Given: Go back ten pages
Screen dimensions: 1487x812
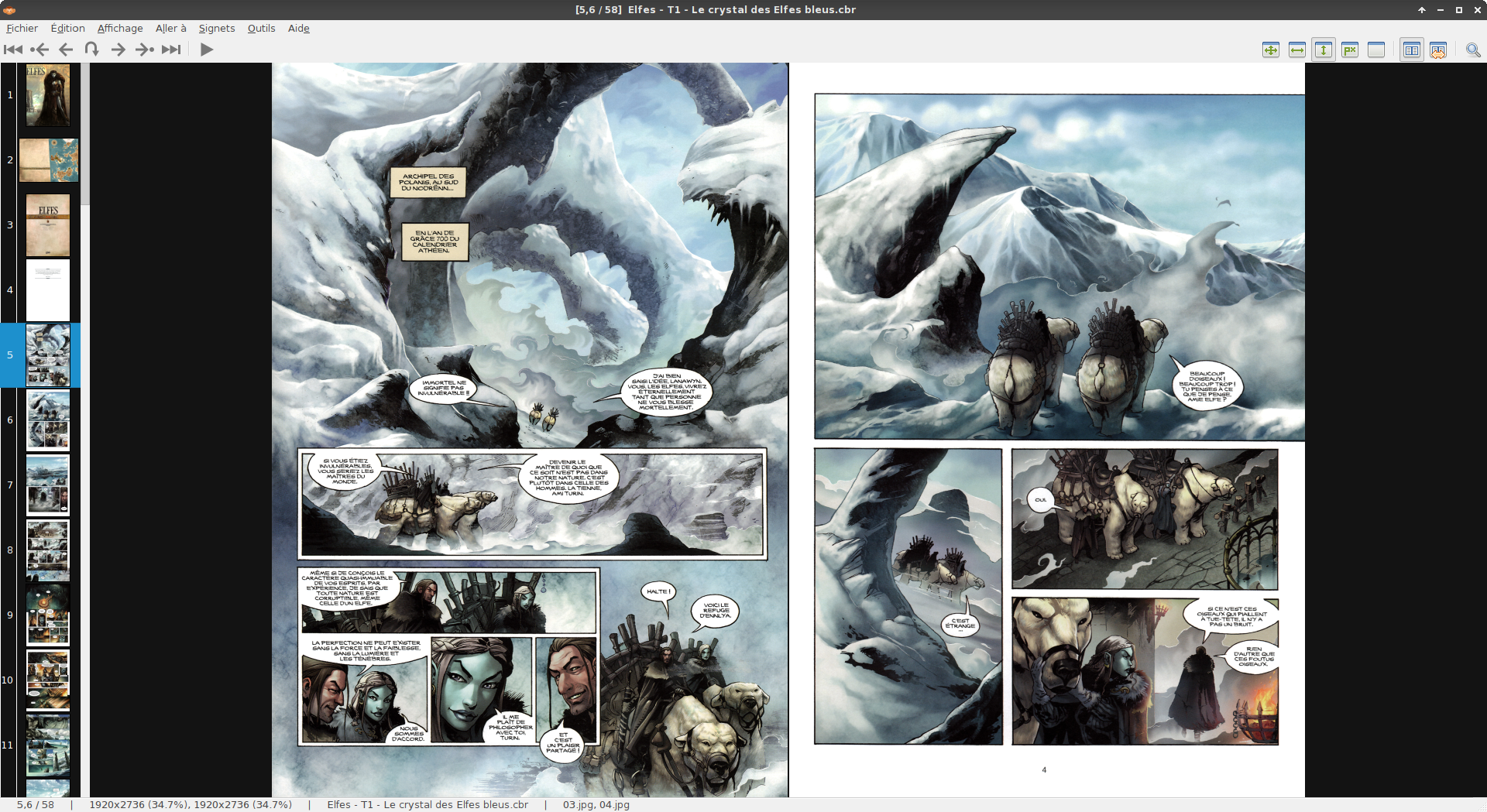Looking at the screenshot, I should pos(39,50).
